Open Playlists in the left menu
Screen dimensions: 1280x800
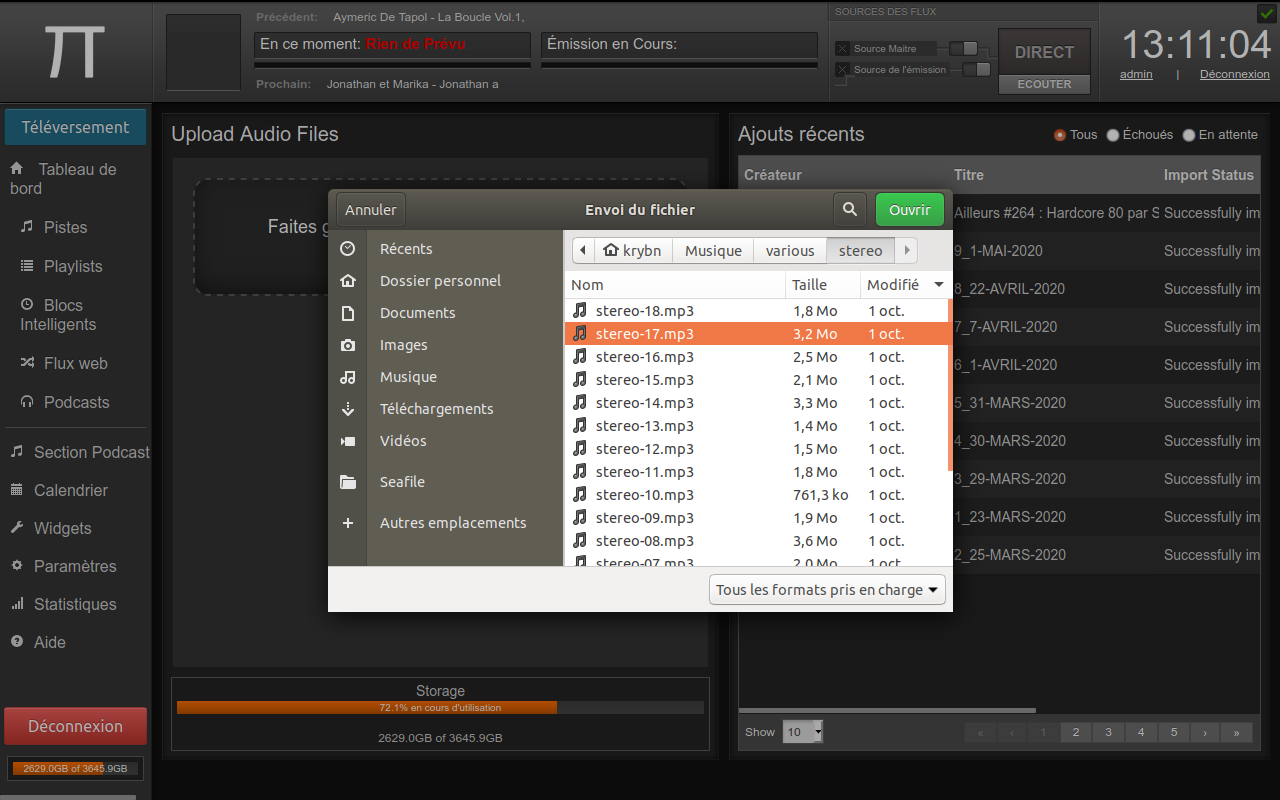point(73,266)
